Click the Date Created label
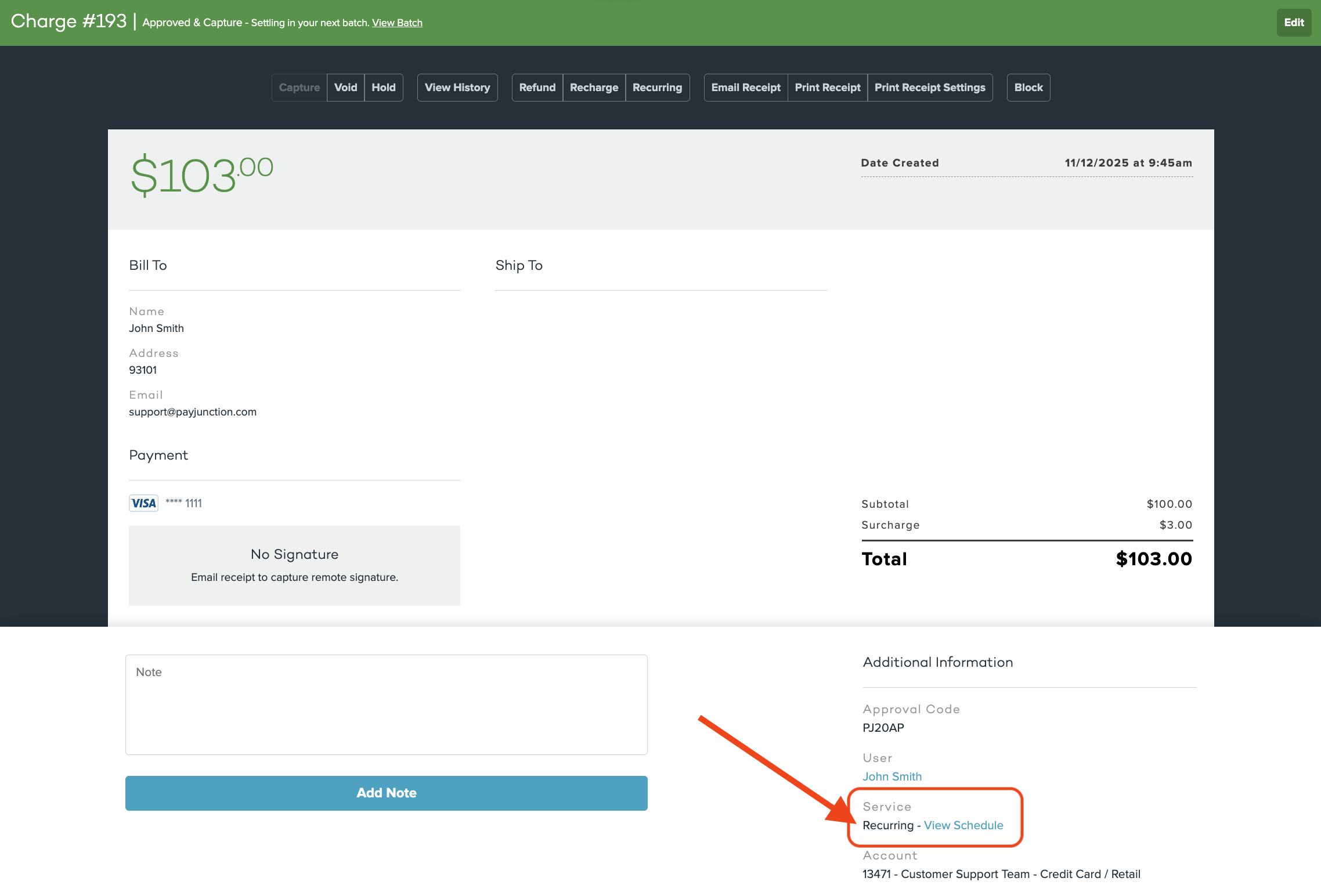 tap(900, 163)
